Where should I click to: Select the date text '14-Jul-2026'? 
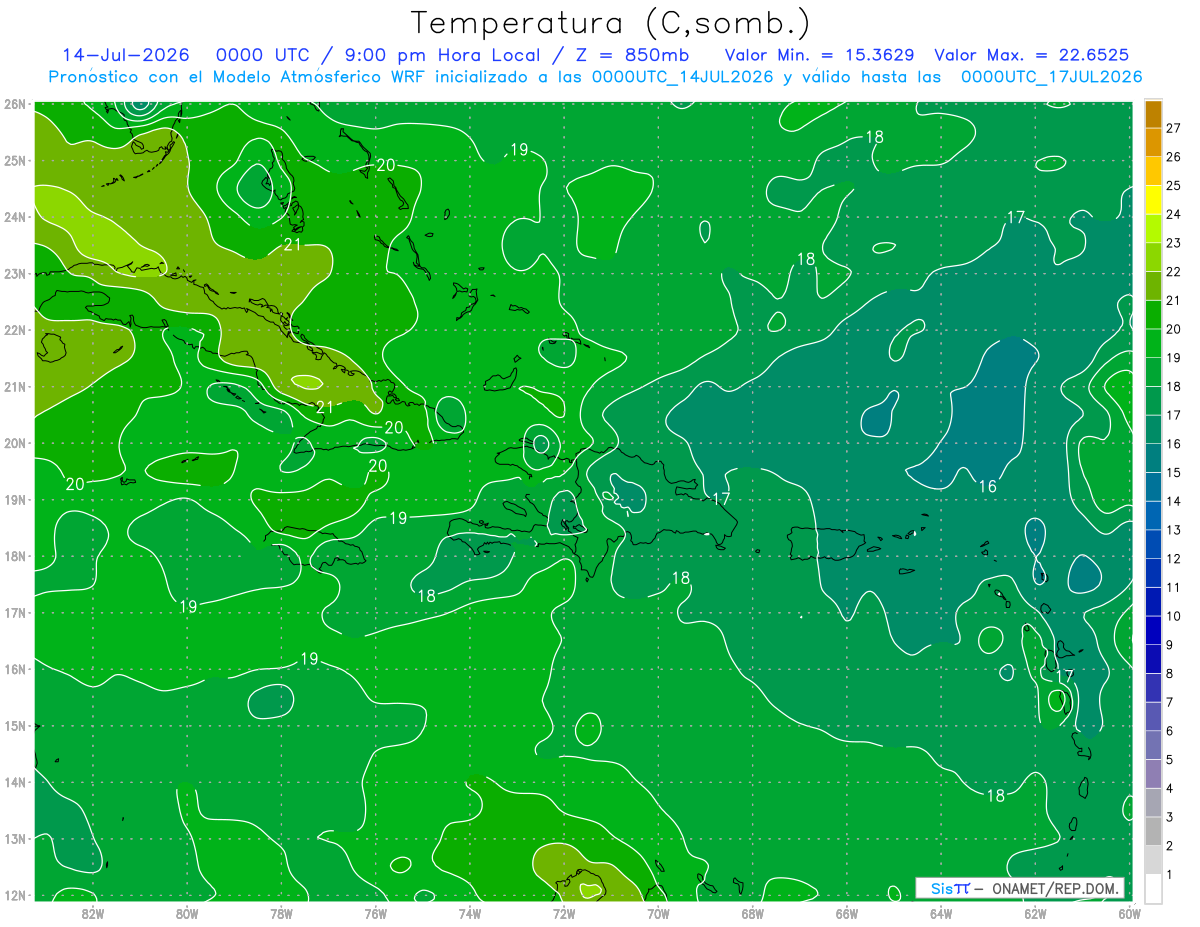click(128, 55)
